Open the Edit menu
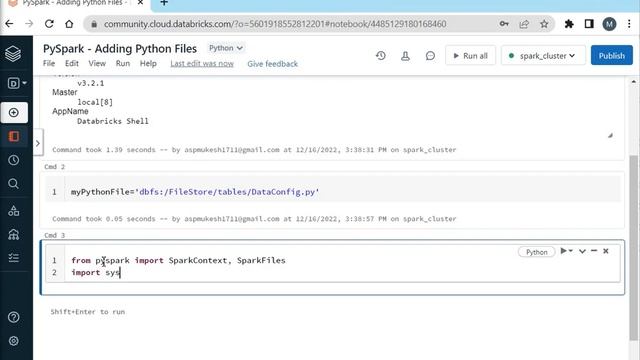Viewport: 640px width, 360px height. [71, 64]
